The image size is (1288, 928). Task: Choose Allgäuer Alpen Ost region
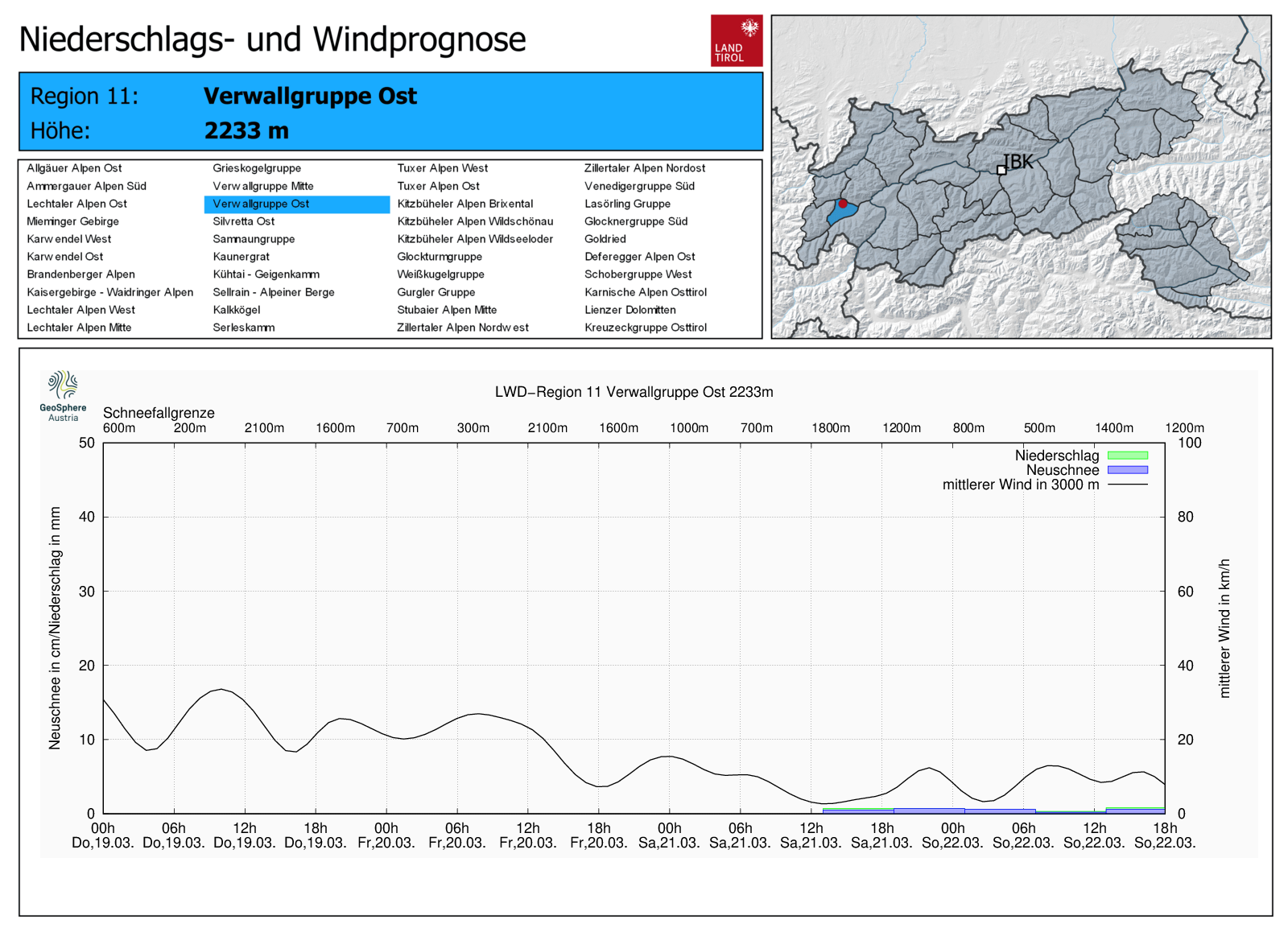pyautogui.click(x=74, y=168)
